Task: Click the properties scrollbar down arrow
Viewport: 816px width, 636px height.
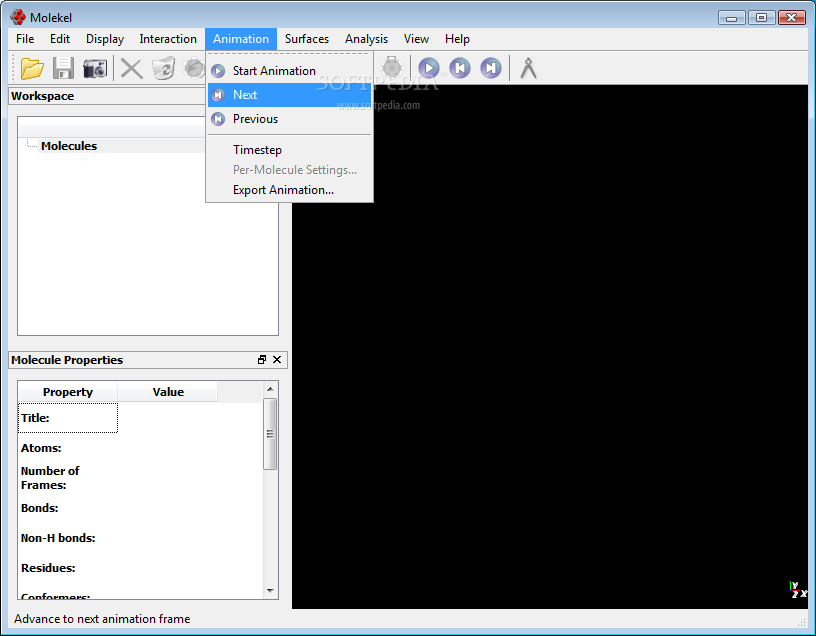Action: coord(270,591)
